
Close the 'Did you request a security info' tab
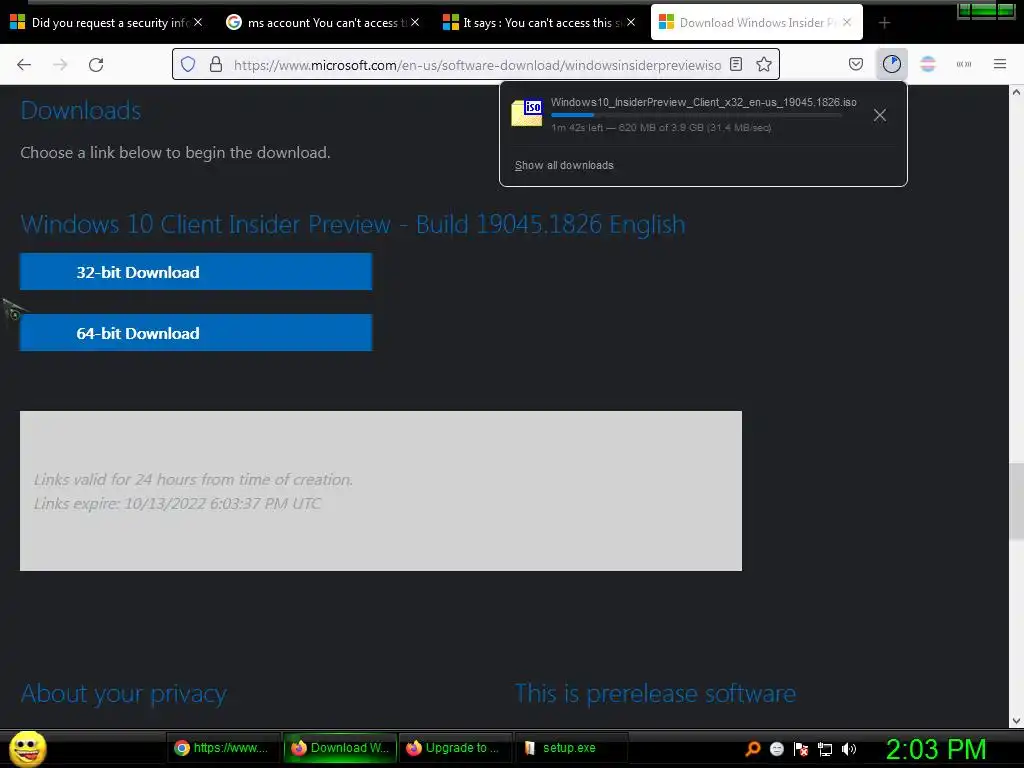point(198,22)
